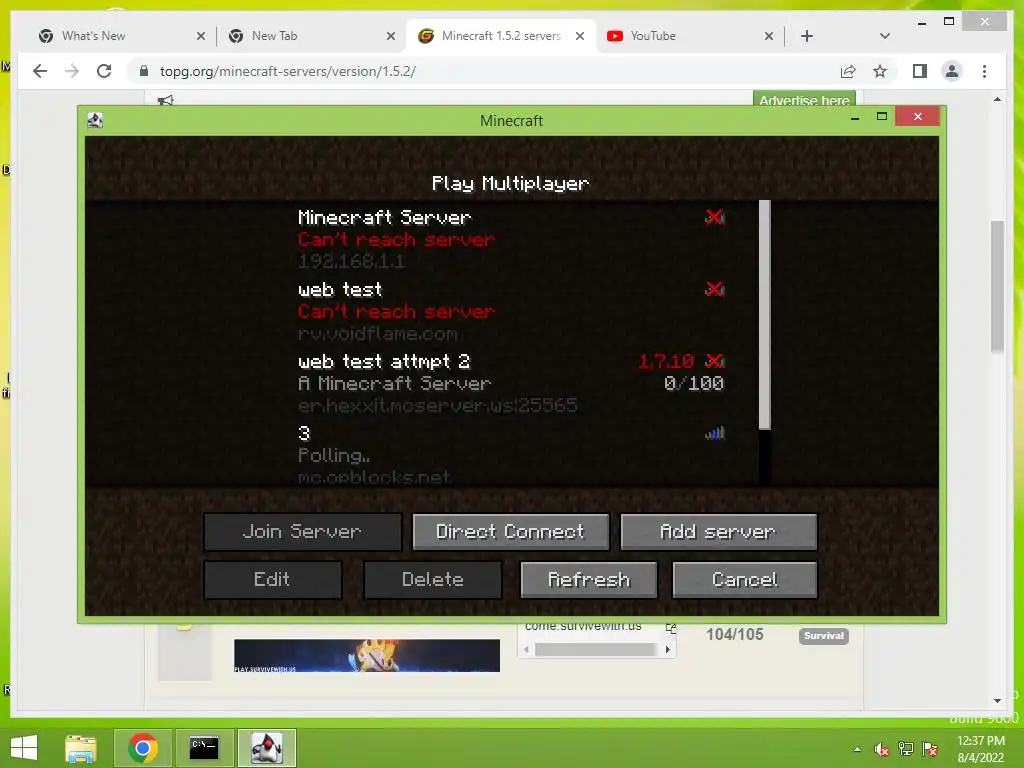This screenshot has height=768, width=1024.
Task: Close the Minecraft 1.5.2 servers tab
Action: pos(580,36)
